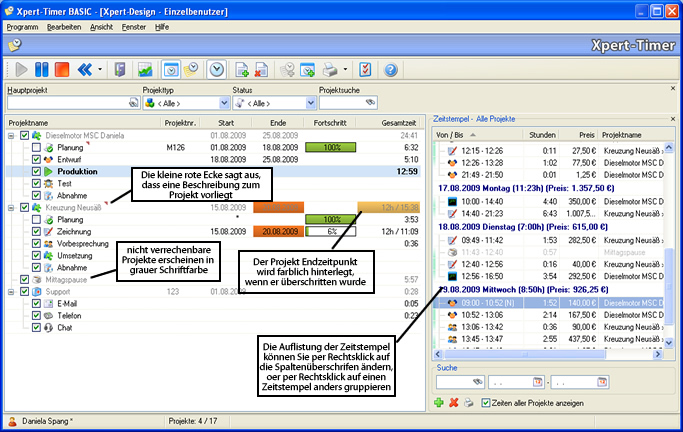Click the binoculars icon in Hauptprojekt field
The height and width of the screenshot is (432, 683).
click(x=134, y=103)
